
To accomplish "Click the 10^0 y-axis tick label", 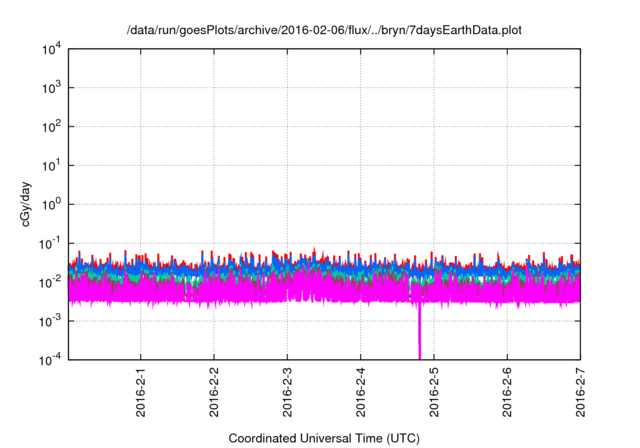I will click(x=50, y=204).
